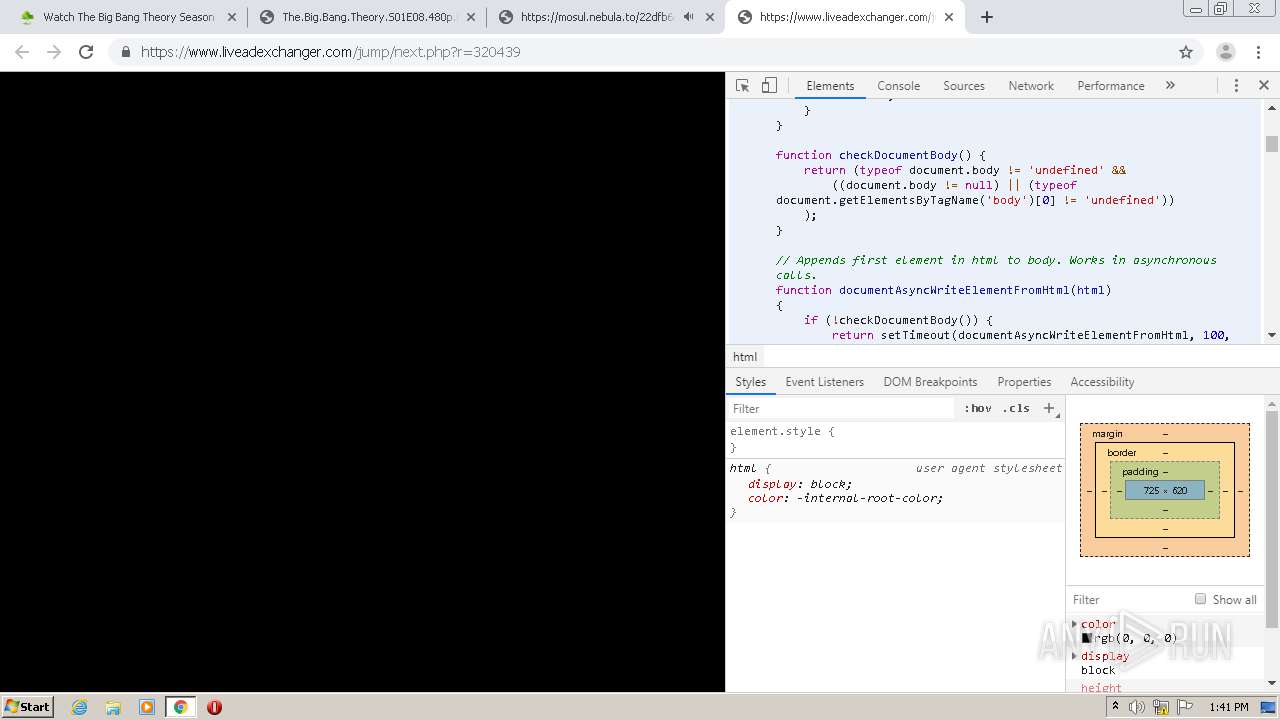Viewport: 1280px width, 720px height.
Task: Click the liveadexchanger URL address bar
Action: pos(330,52)
